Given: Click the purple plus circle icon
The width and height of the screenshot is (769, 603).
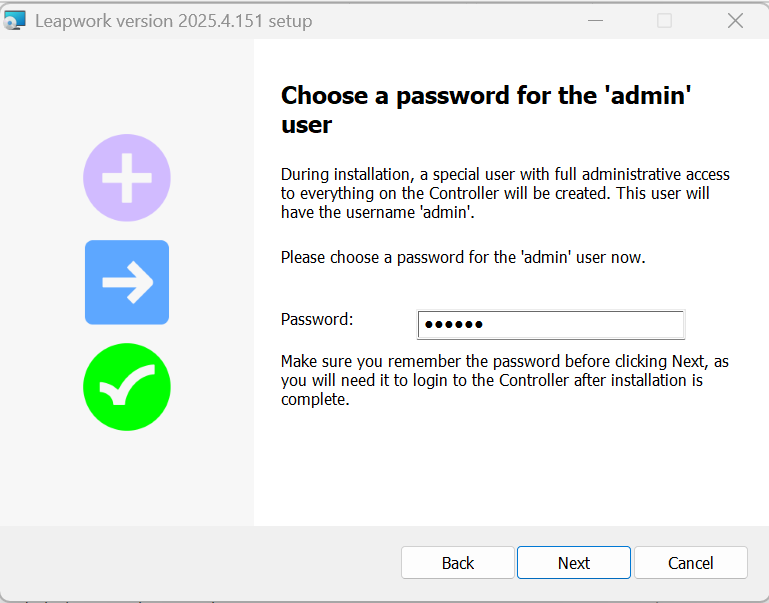Looking at the screenshot, I should point(127,178).
